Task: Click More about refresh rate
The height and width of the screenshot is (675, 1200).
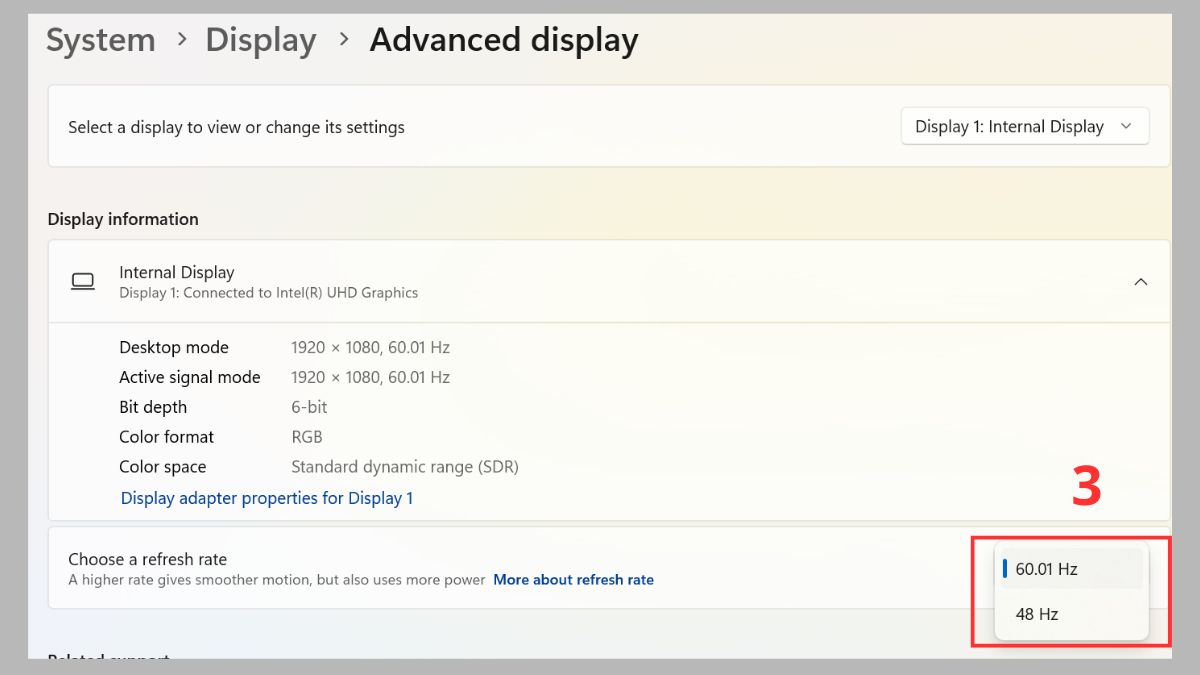Action: pyautogui.click(x=573, y=579)
